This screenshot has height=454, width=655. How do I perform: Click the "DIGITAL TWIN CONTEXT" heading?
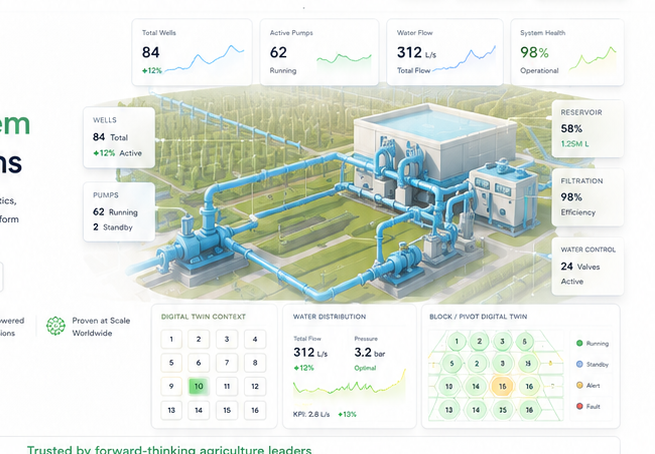pyautogui.click(x=203, y=317)
